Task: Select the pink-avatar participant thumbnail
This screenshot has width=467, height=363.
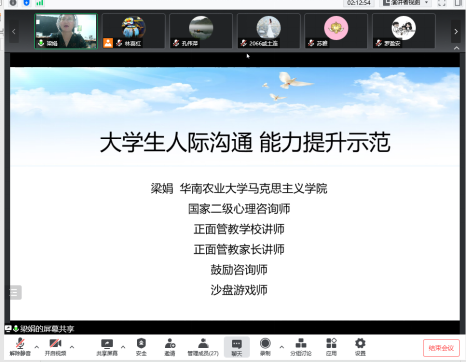Action: point(336,31)
